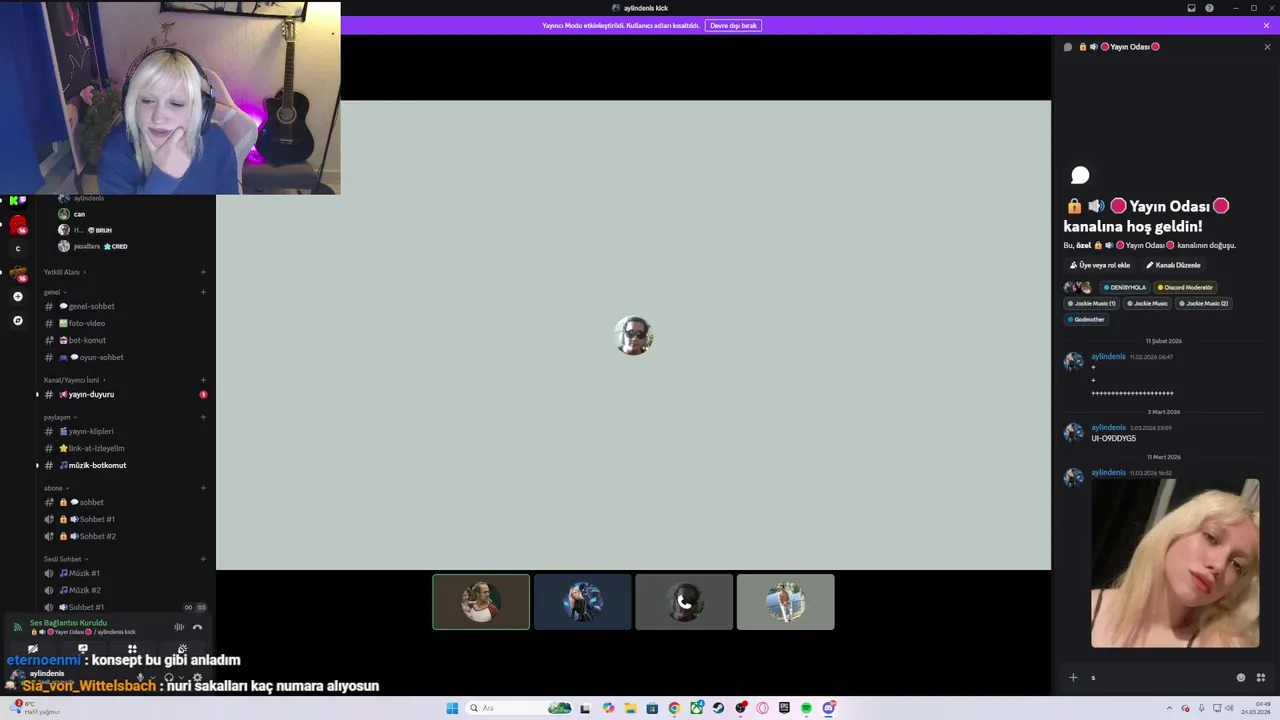Add a channel to paylaşım category
Image resolution: width=1280 pixels, height=720 pixels.
point(203,417)
